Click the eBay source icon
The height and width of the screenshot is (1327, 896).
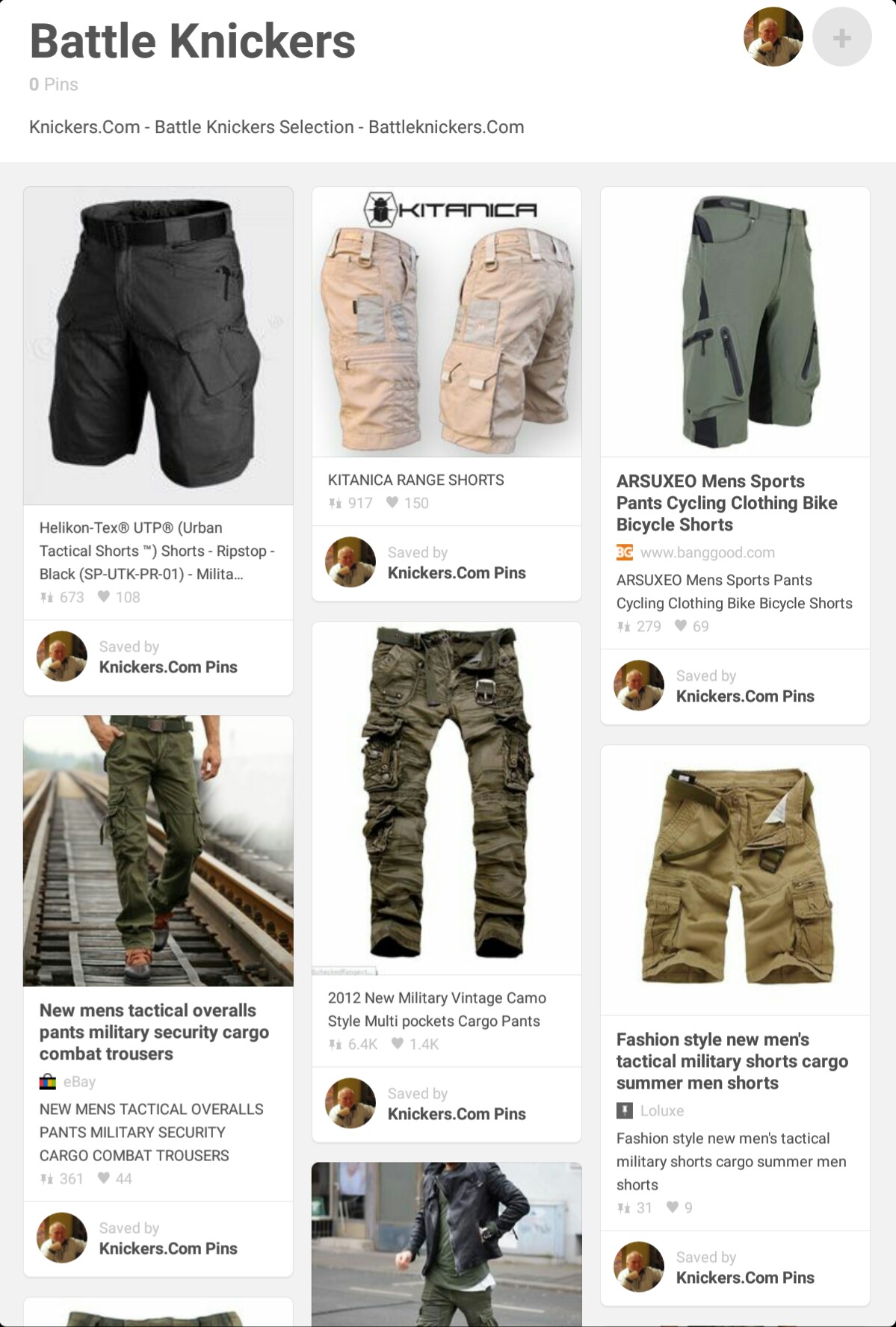(x=48, y=1081)
